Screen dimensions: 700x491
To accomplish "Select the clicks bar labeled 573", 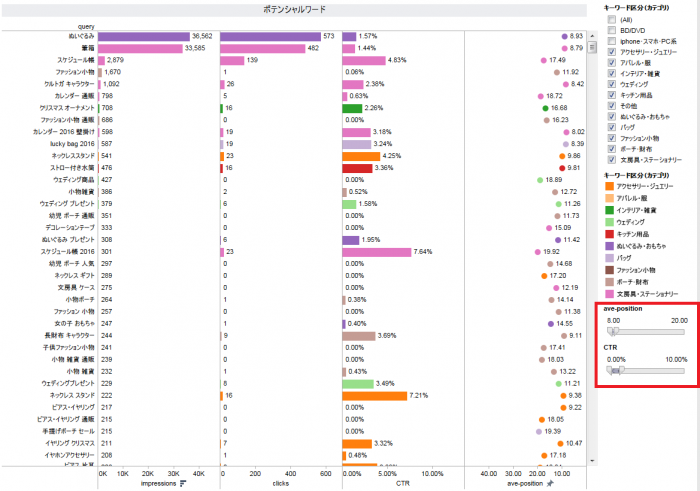I will (x=271, y=36).
